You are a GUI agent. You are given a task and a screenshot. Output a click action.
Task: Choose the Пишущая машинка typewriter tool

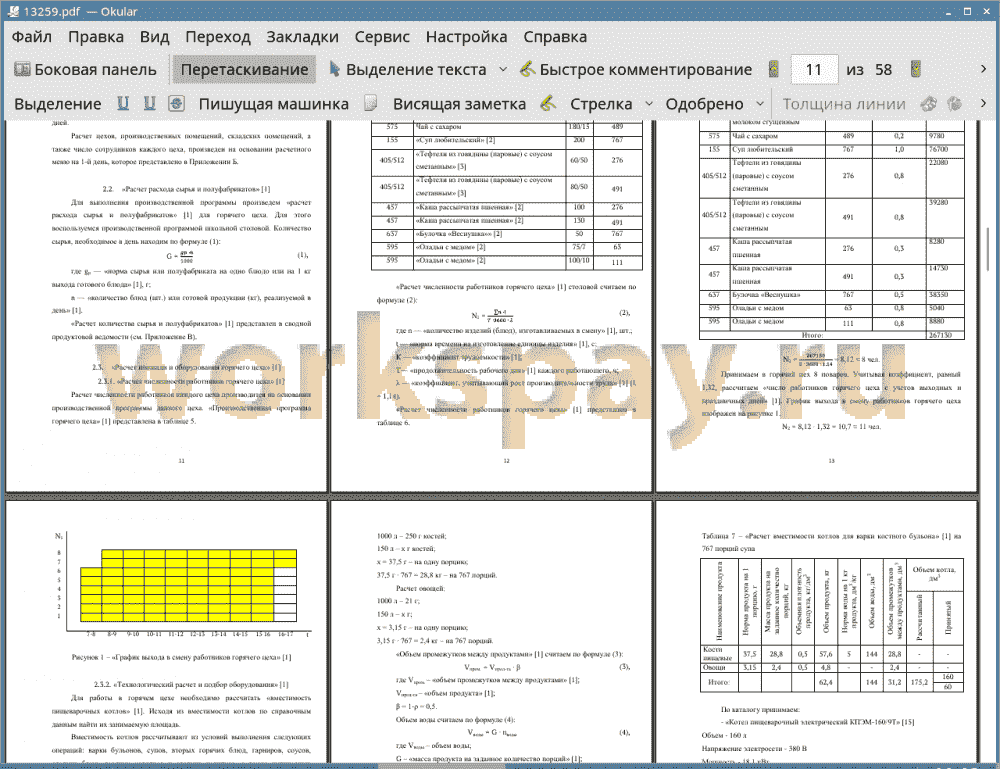pos(274,104)
